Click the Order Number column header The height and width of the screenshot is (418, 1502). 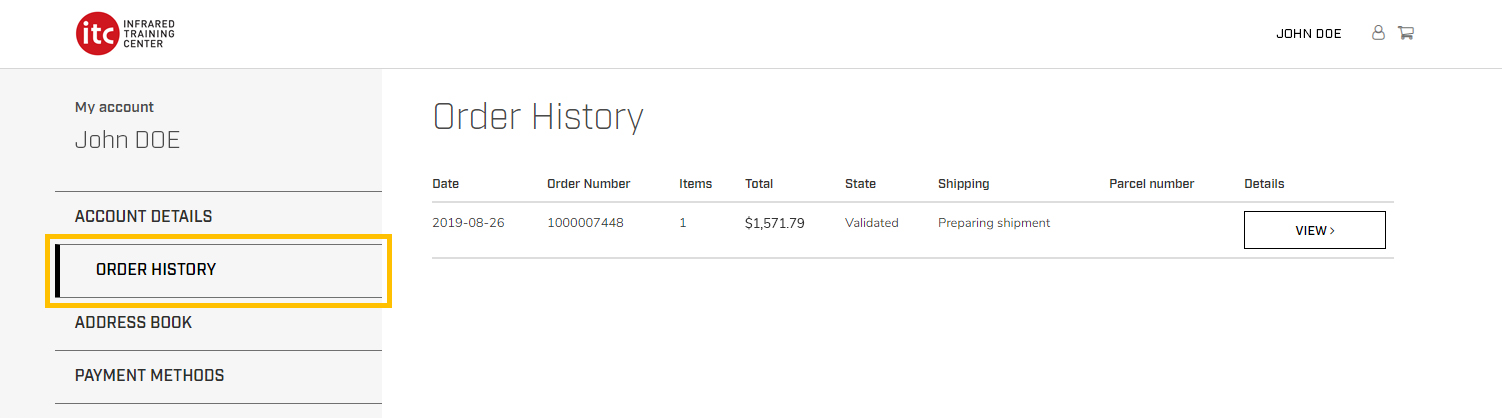click(588, 184)
